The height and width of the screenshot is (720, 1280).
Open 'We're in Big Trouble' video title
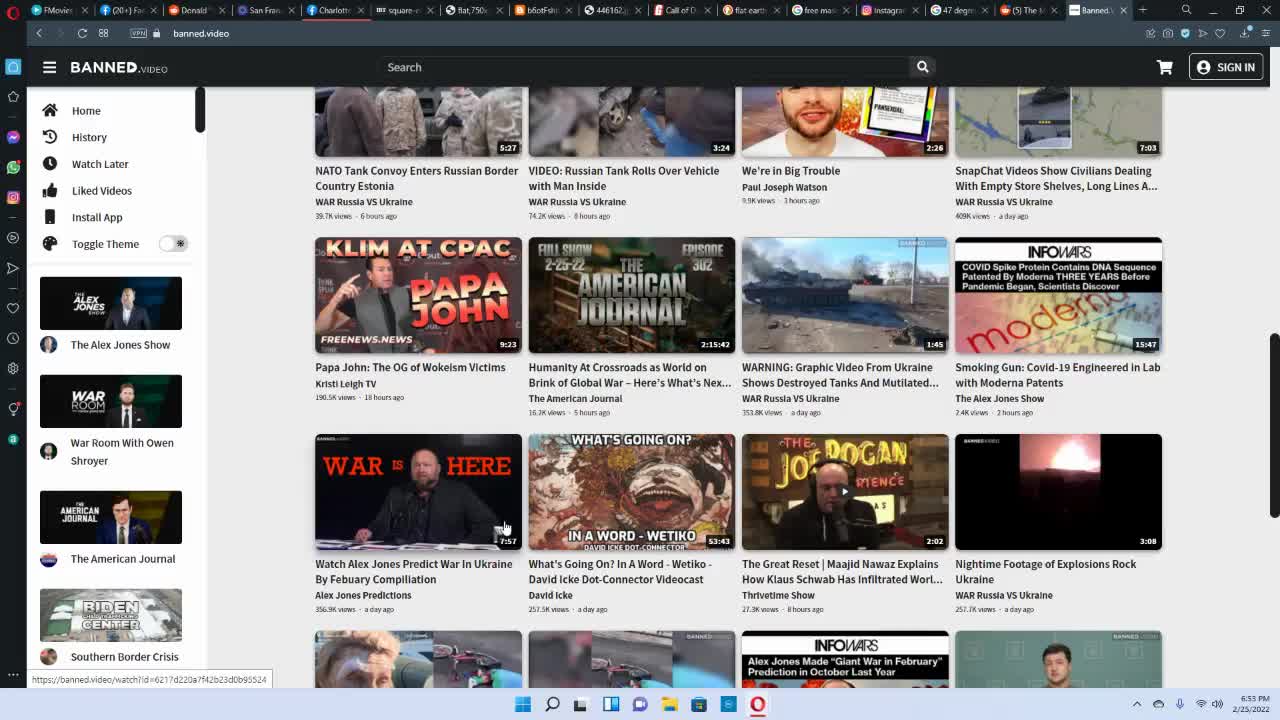(791, 171)
